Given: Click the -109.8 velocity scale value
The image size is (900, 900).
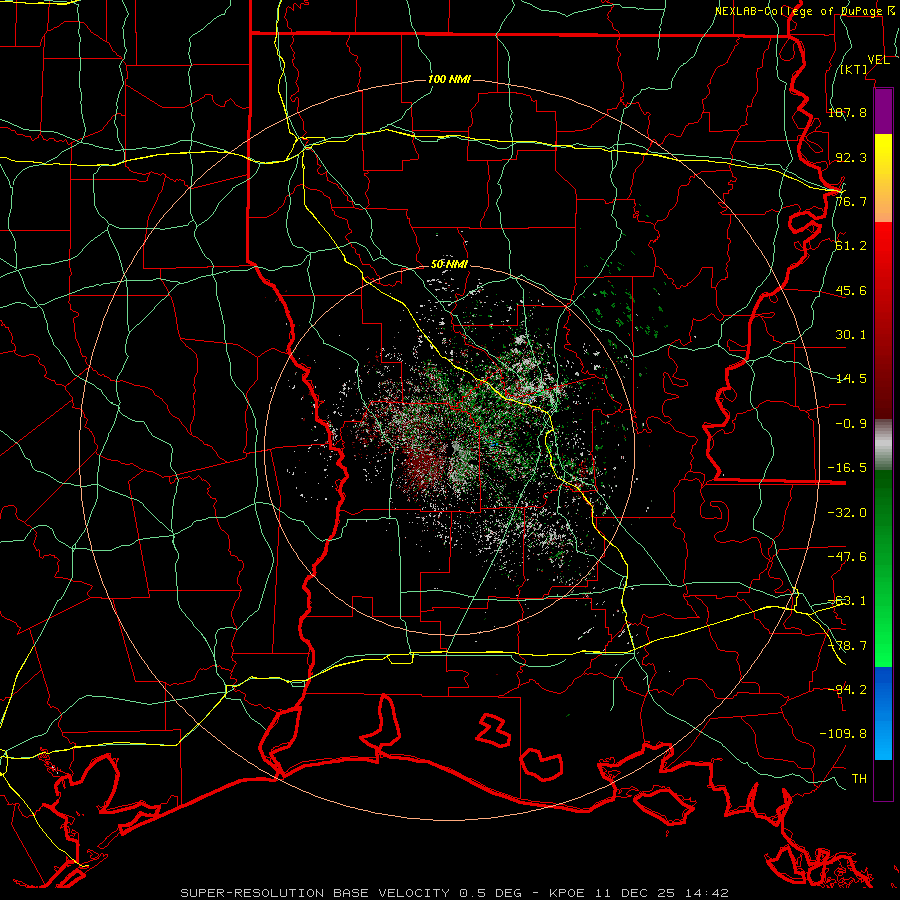Looking at the screenshot, I should click(843, 734).
